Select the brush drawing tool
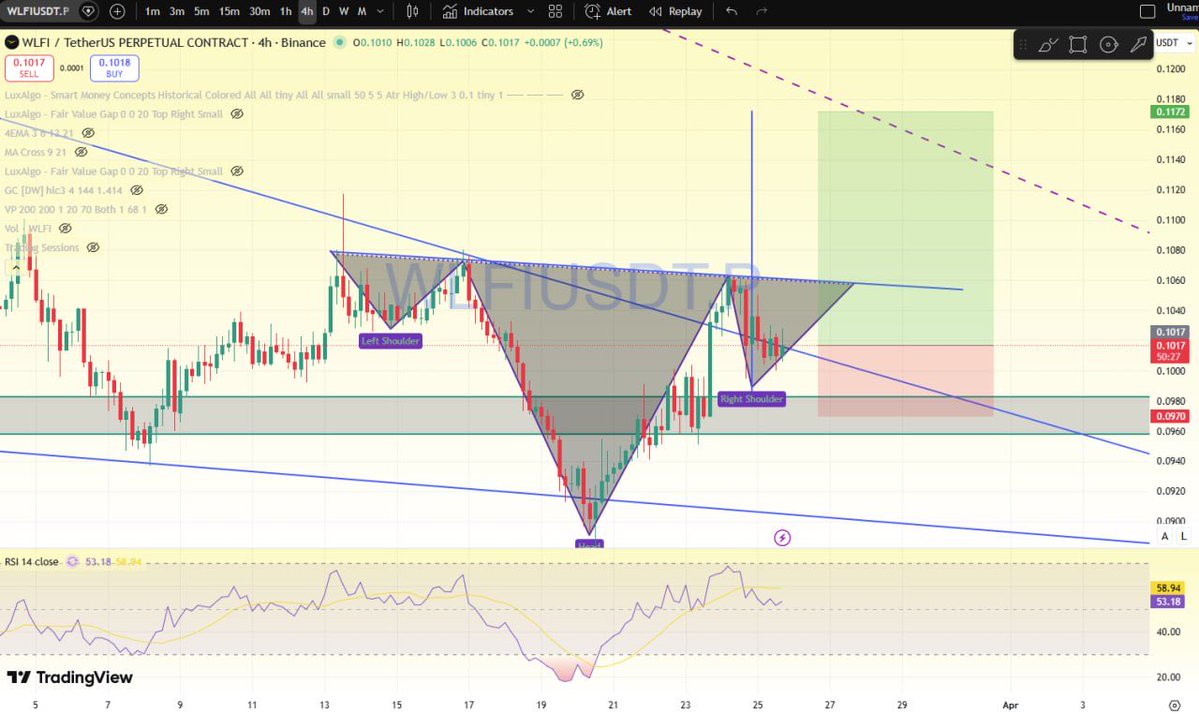This screenshot has width=1199, height=714. pos(1049,45)
